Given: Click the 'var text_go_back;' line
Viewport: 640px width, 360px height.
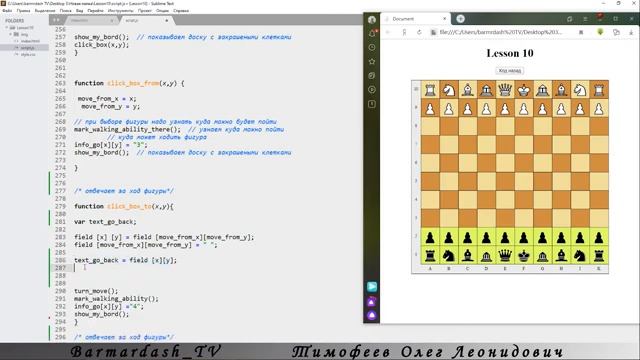Looking at the screenshot, I should pos(105,222).
